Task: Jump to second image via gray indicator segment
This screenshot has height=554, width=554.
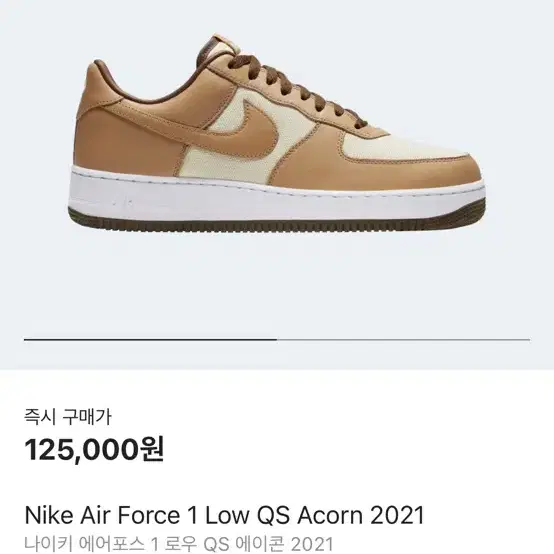Action: [x=403, y=340]
